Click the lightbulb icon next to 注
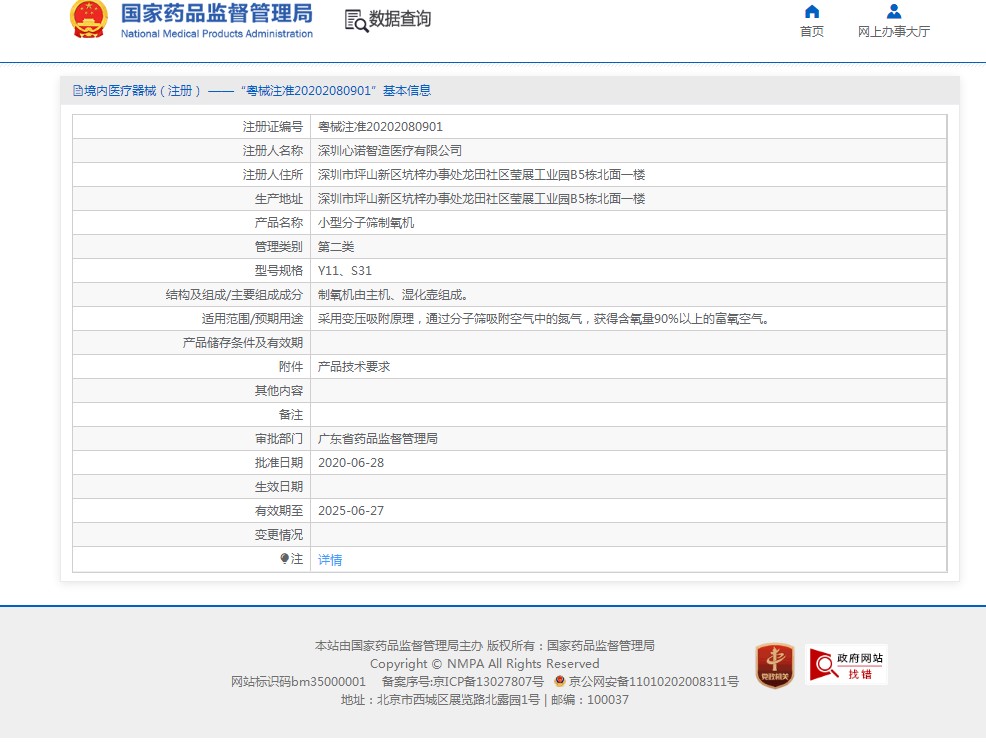This screenshot has height=747, width=986. [284, 558]
